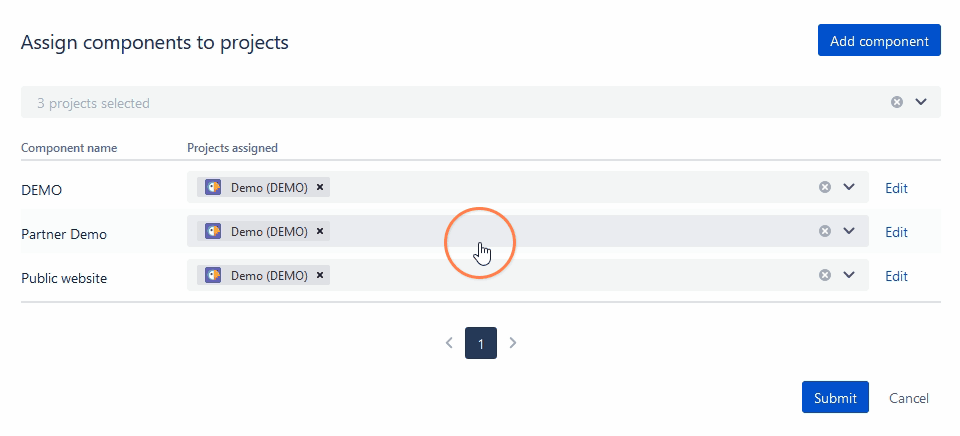Screen dimensions: 960x436
Task: Remove Demo tag from Public website row
Action: (x=320, y=275)
